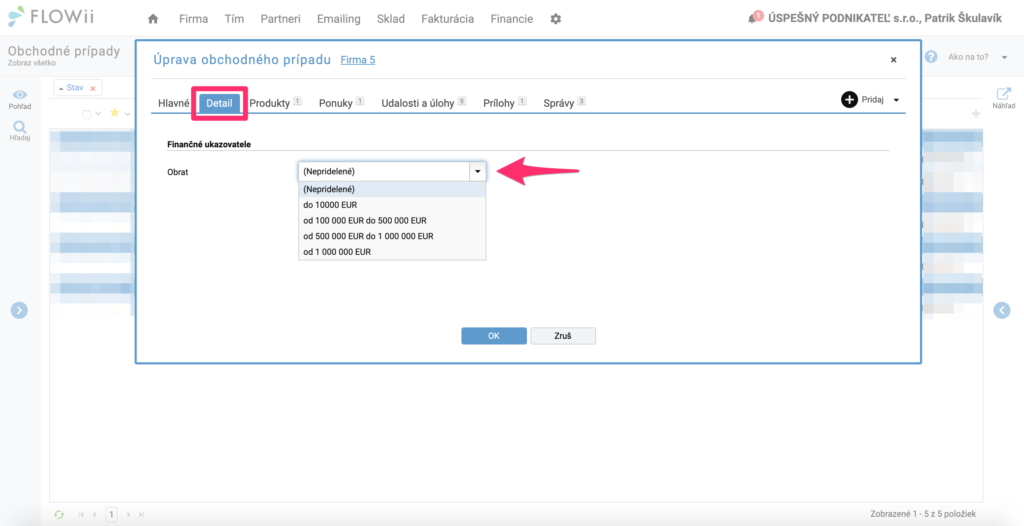
Task: Add column with plus icon in grid header
Action: pos(976,114)
